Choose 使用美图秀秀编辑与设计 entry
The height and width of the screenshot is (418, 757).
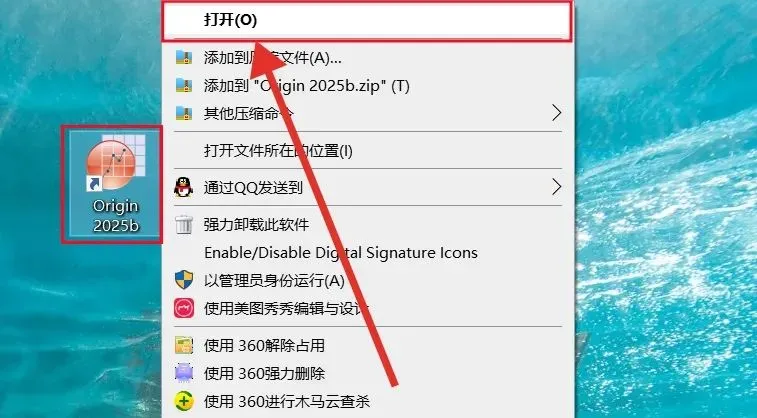point(368,308)
